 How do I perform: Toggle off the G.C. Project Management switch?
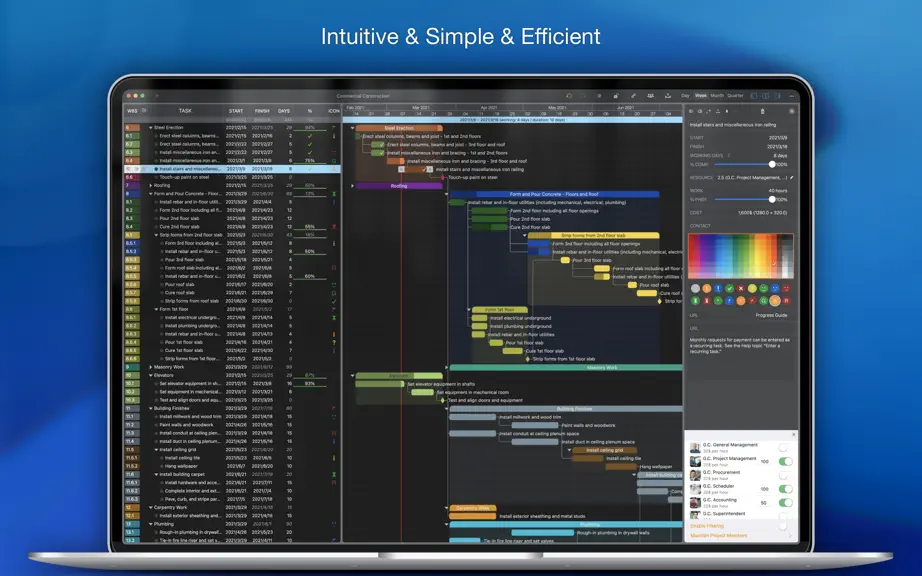click(786, 461)
